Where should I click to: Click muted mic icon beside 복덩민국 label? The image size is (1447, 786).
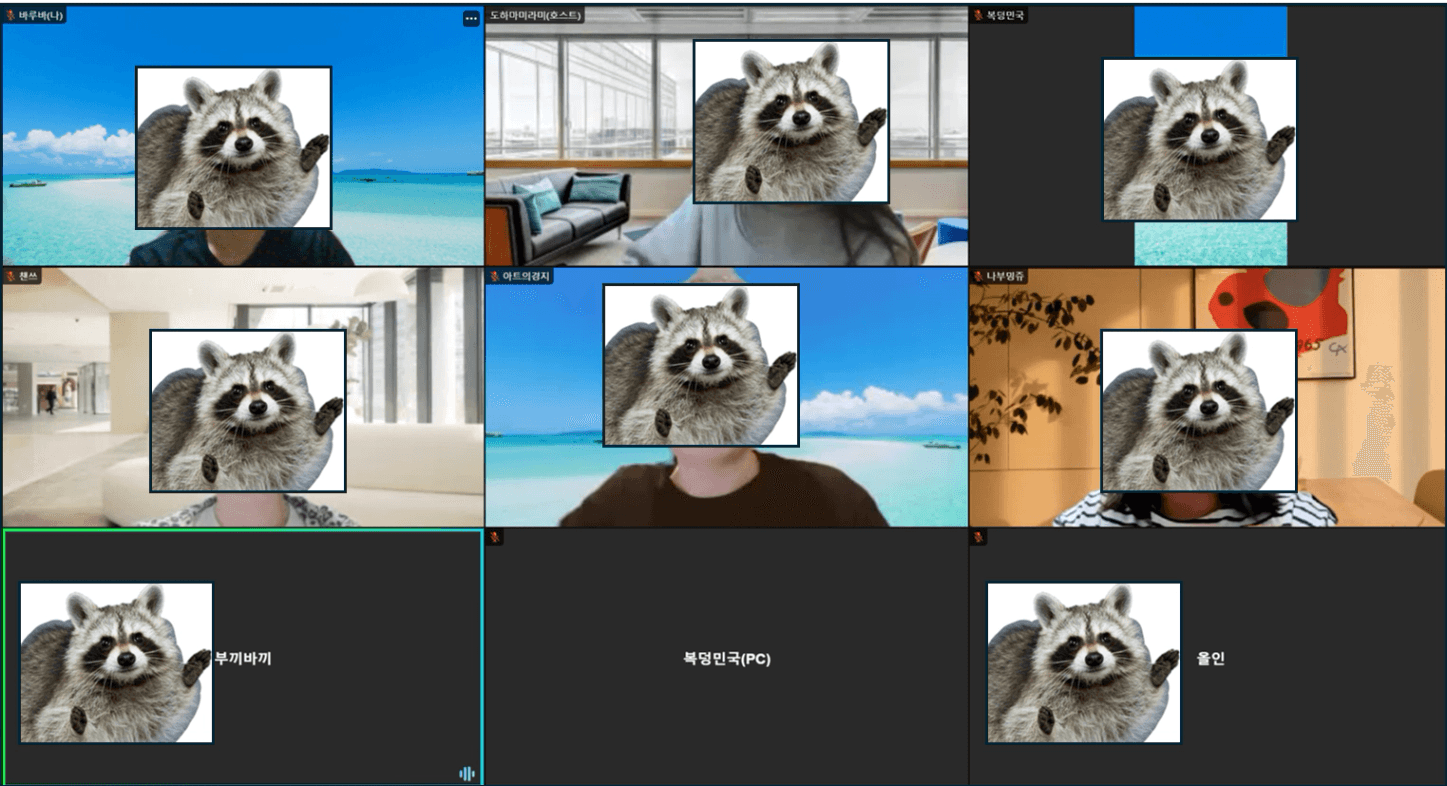[978, 16]
